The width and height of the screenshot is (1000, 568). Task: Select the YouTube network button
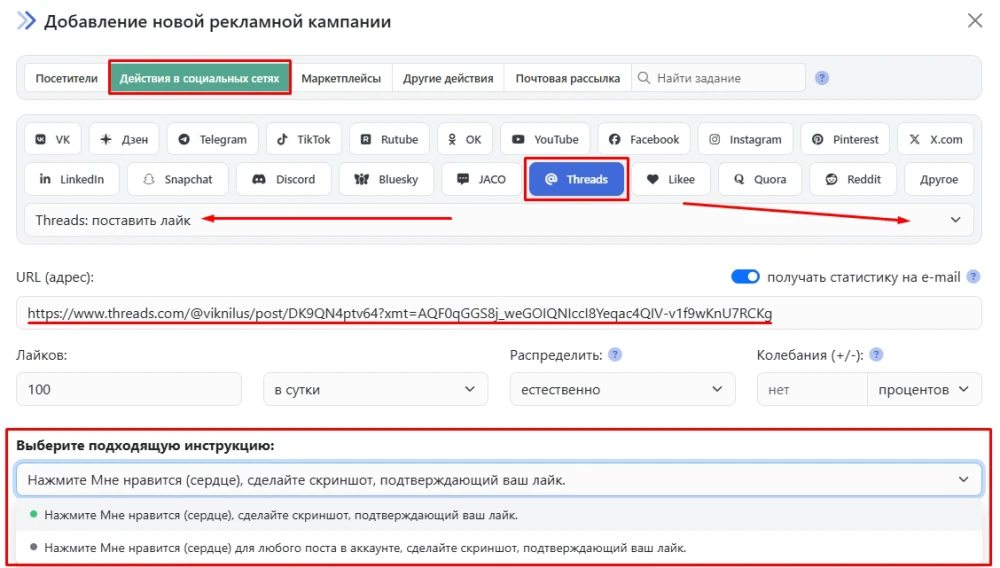pos(545,140)
